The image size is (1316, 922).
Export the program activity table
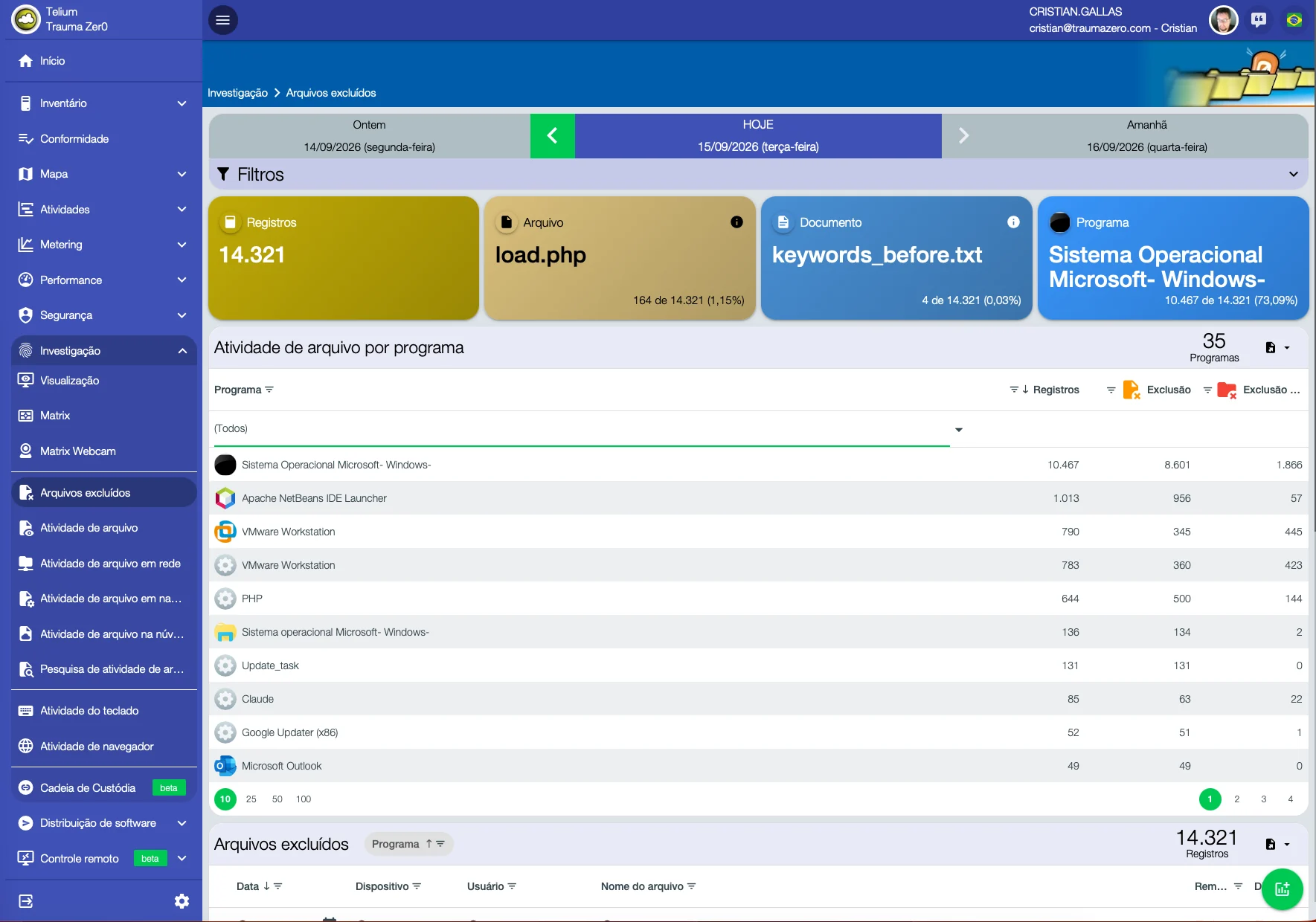click(1277, 347)
